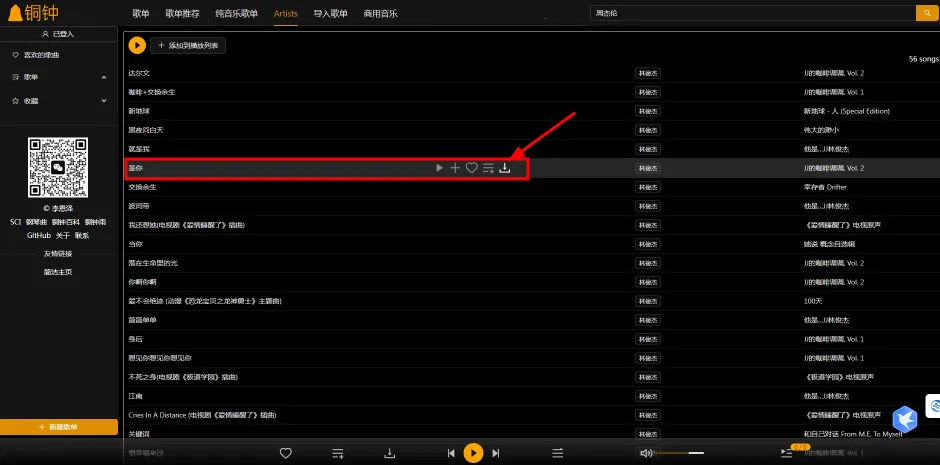The width and height of the screenshot is (940, 465).
Task: Open the 导入歌单 tab
Action: [330, 13]
